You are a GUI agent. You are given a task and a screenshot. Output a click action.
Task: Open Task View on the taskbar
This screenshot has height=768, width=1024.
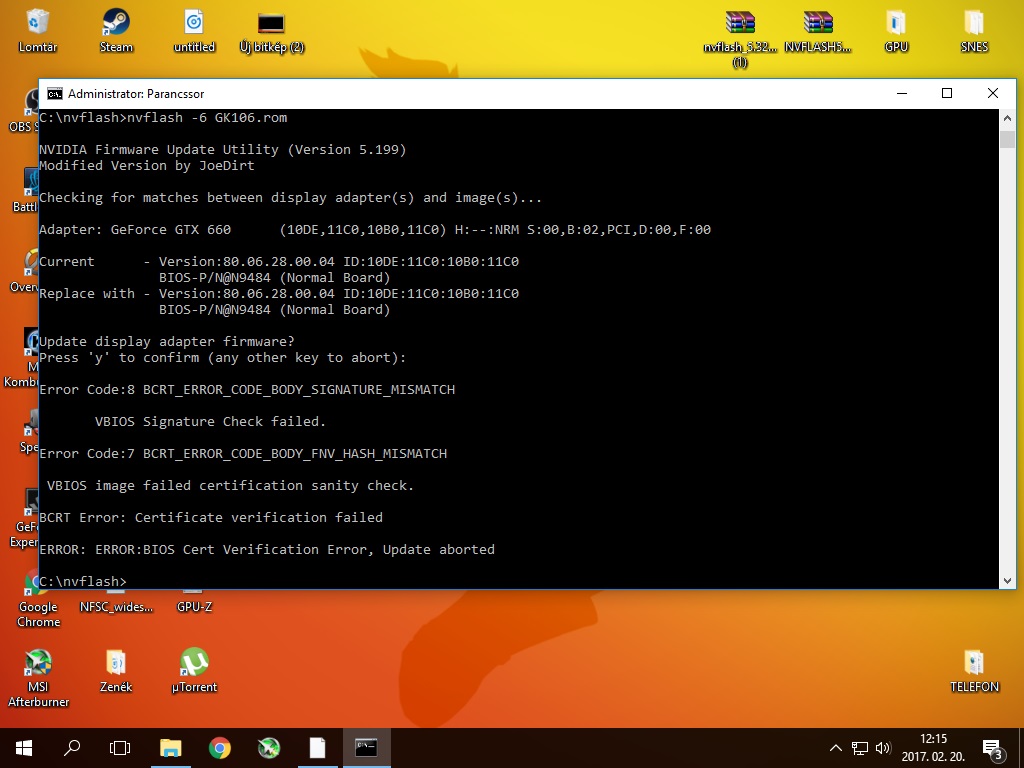(120, 748)
